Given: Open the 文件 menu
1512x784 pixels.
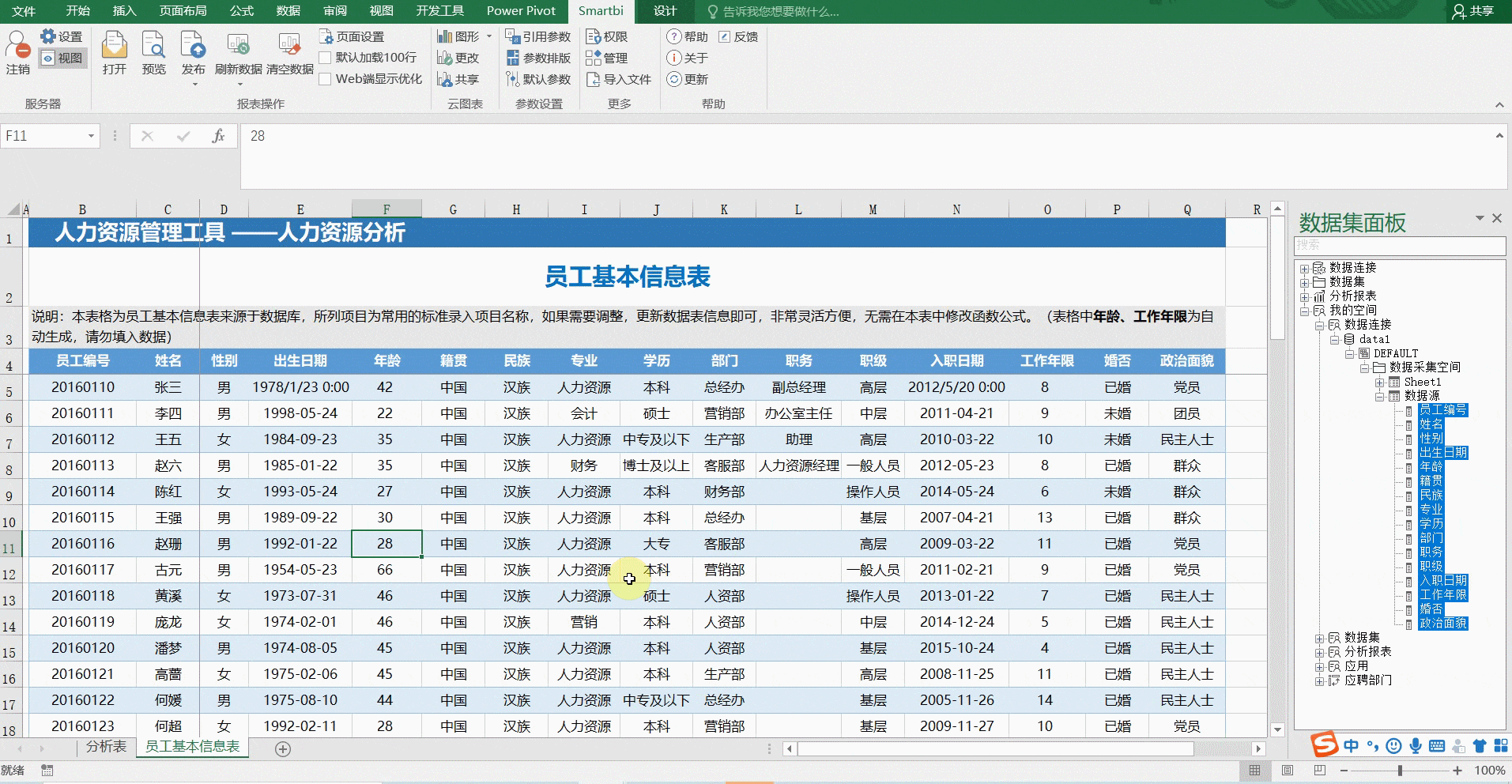Looking at the screenshot, I should (24, 10).
